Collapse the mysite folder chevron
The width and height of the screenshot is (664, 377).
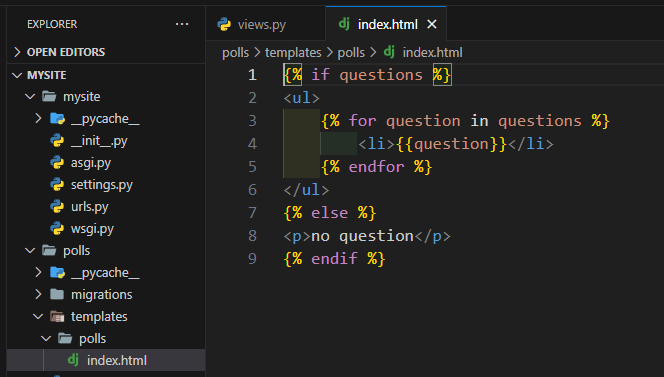[x=30, y=97]
